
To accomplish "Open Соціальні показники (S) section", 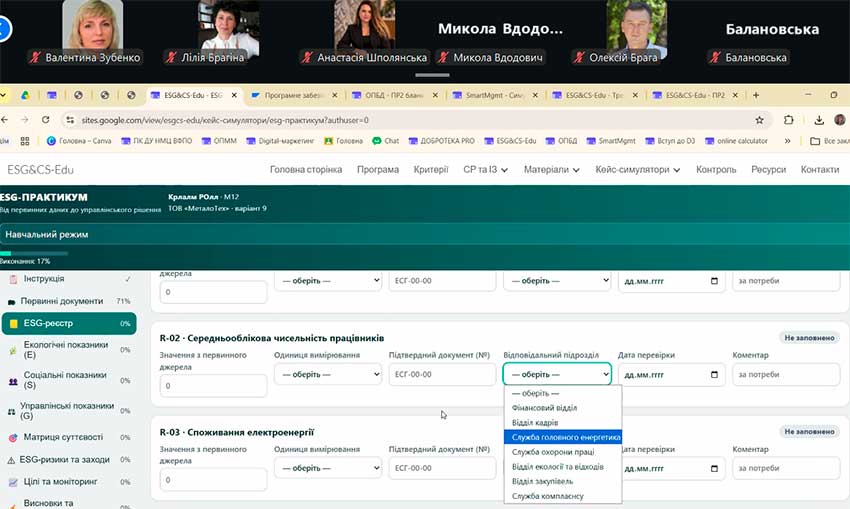I will [x=69, y=380].
